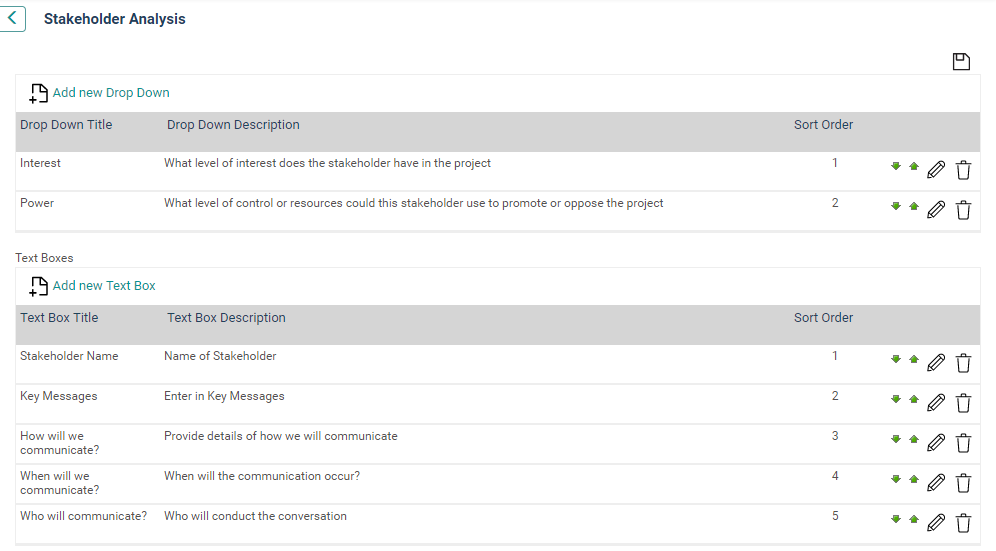The height and width of the screenshot is (551, 996).
Task: Move the Power row up
Action: pyautogui.click(x=914, y=207)
